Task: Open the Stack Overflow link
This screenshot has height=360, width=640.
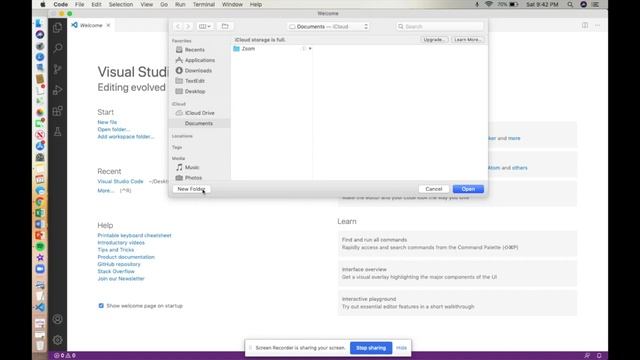Action: [x=116, y=271]
